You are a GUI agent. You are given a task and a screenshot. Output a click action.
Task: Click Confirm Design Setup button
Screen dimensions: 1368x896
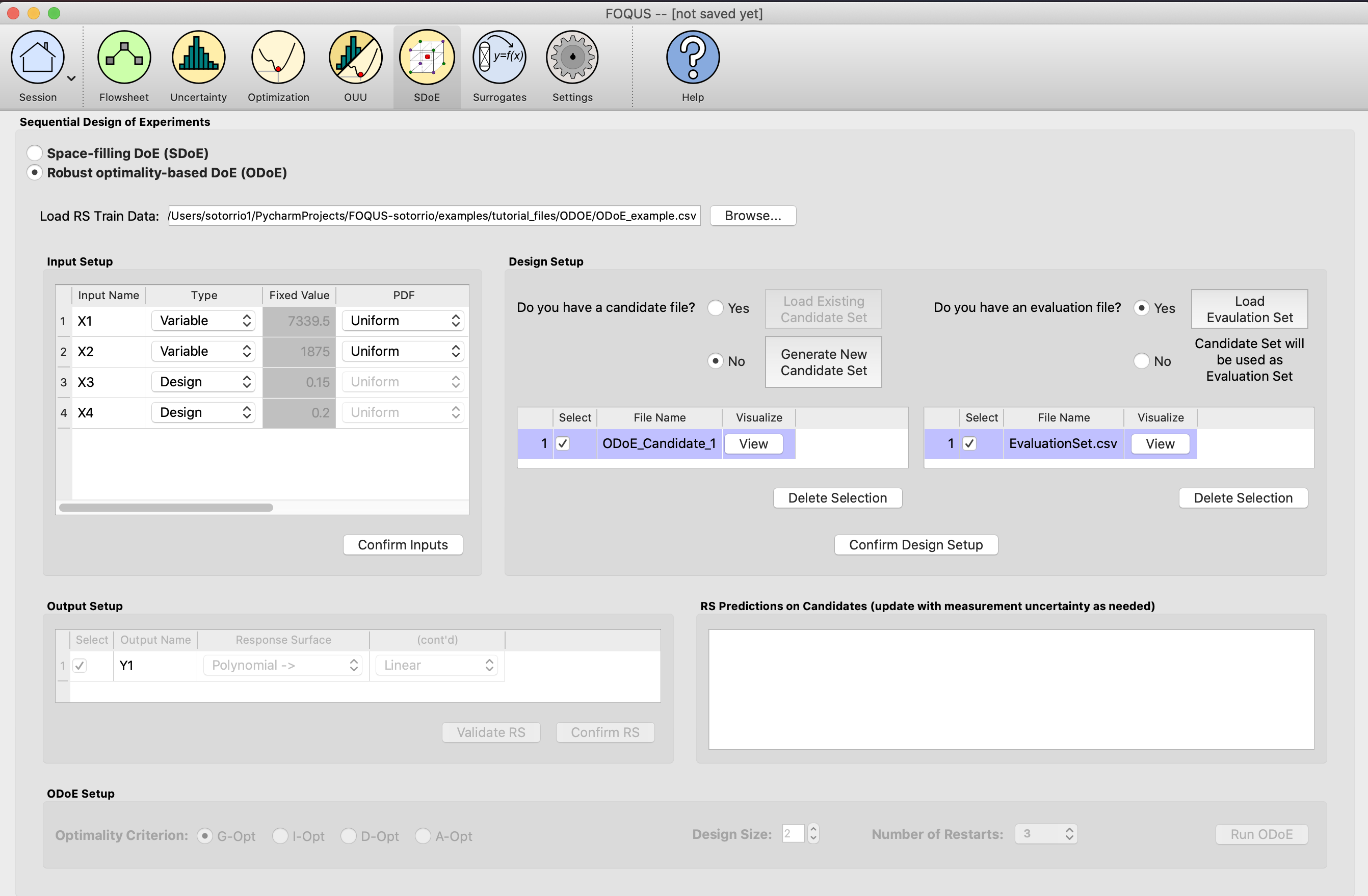tap(915, 545)
